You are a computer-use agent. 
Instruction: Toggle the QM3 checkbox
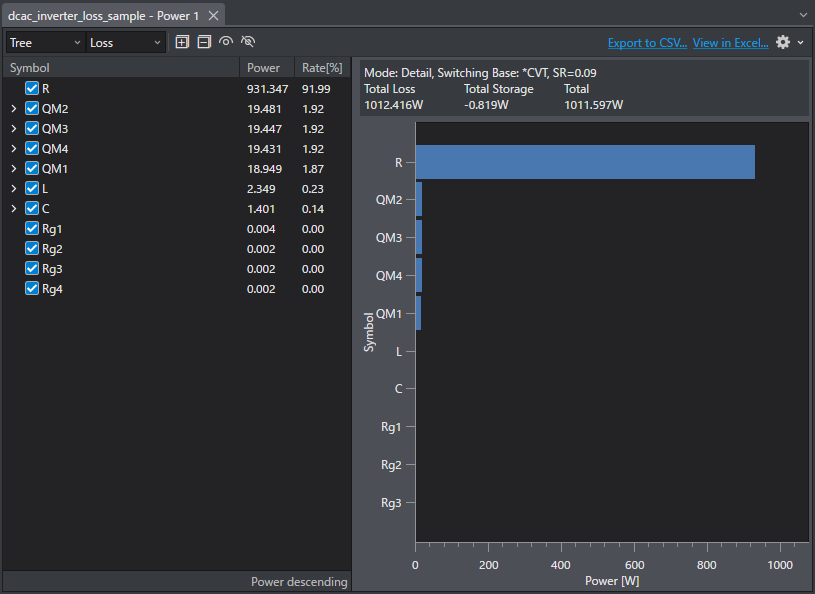pos(32,129)
